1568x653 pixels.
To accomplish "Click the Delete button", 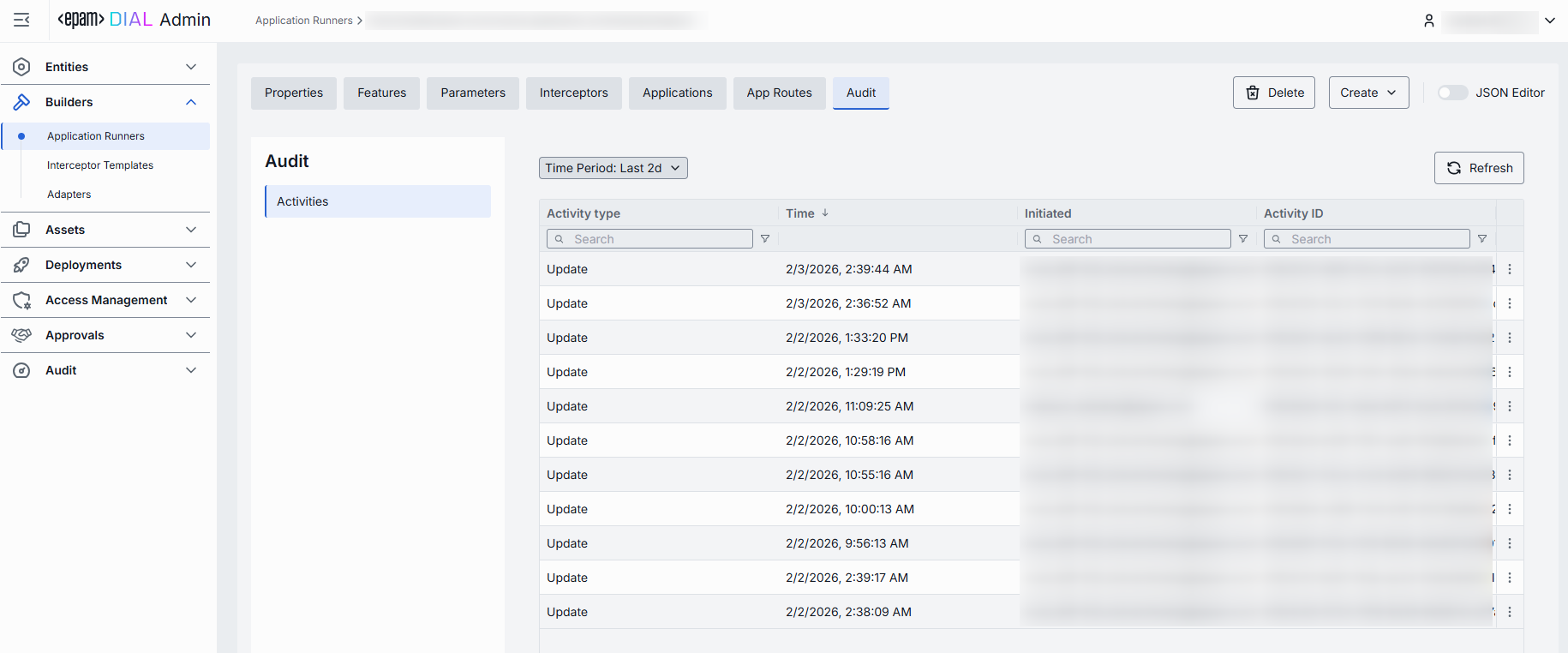I will tap(1273, 93).
